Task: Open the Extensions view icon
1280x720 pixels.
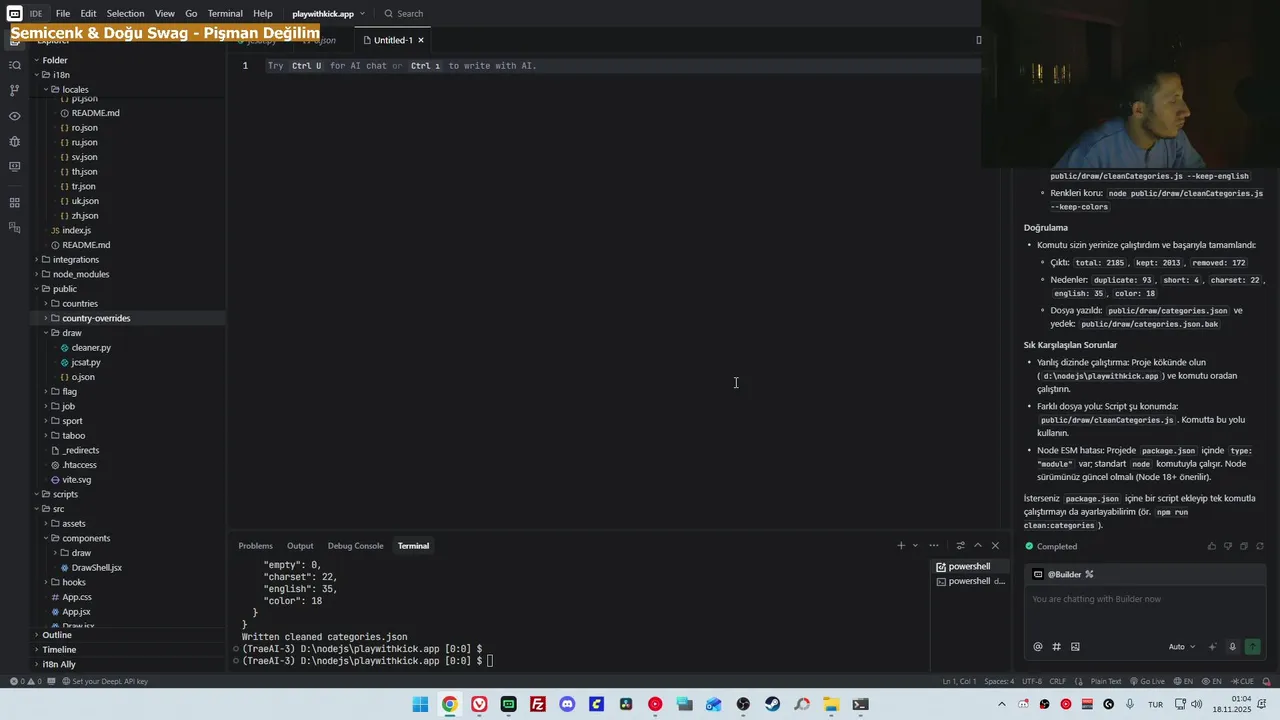Action: coord(14,203)
